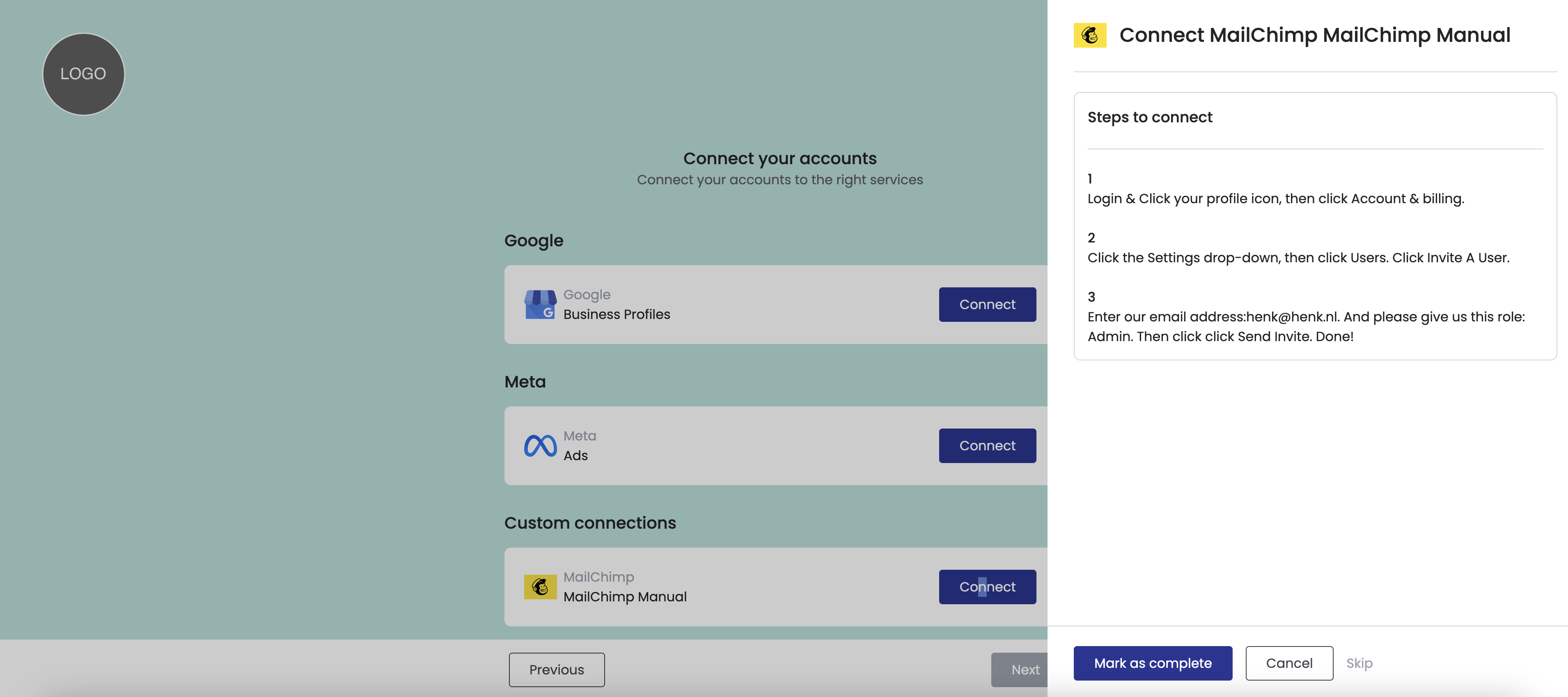Viewport: 1568px width, 697px height.
Task: Connect Google Business Profiles
Action: (x=987, y=304)
